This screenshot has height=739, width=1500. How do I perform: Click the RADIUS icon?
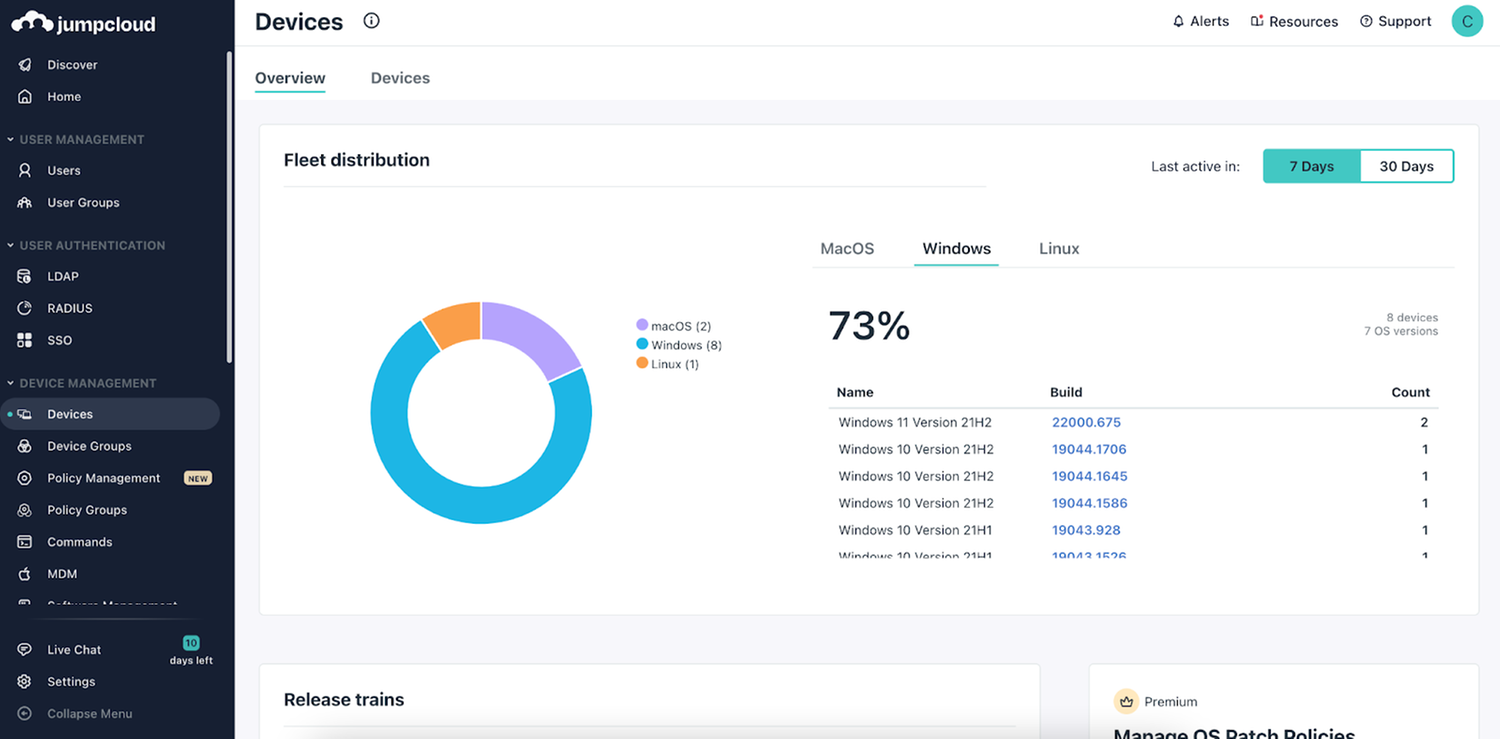point(25,309)
